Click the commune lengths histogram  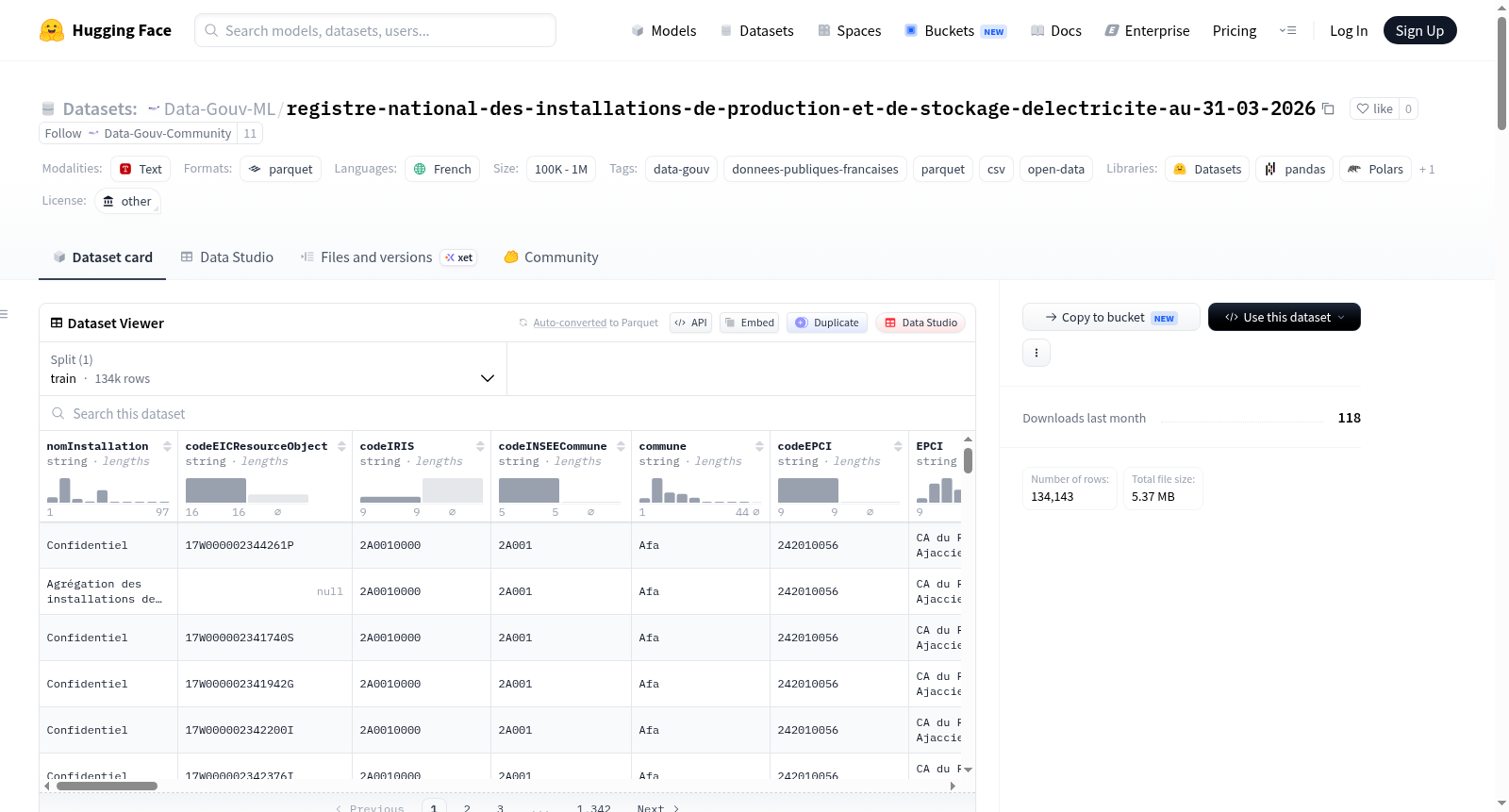click(700, 489)
